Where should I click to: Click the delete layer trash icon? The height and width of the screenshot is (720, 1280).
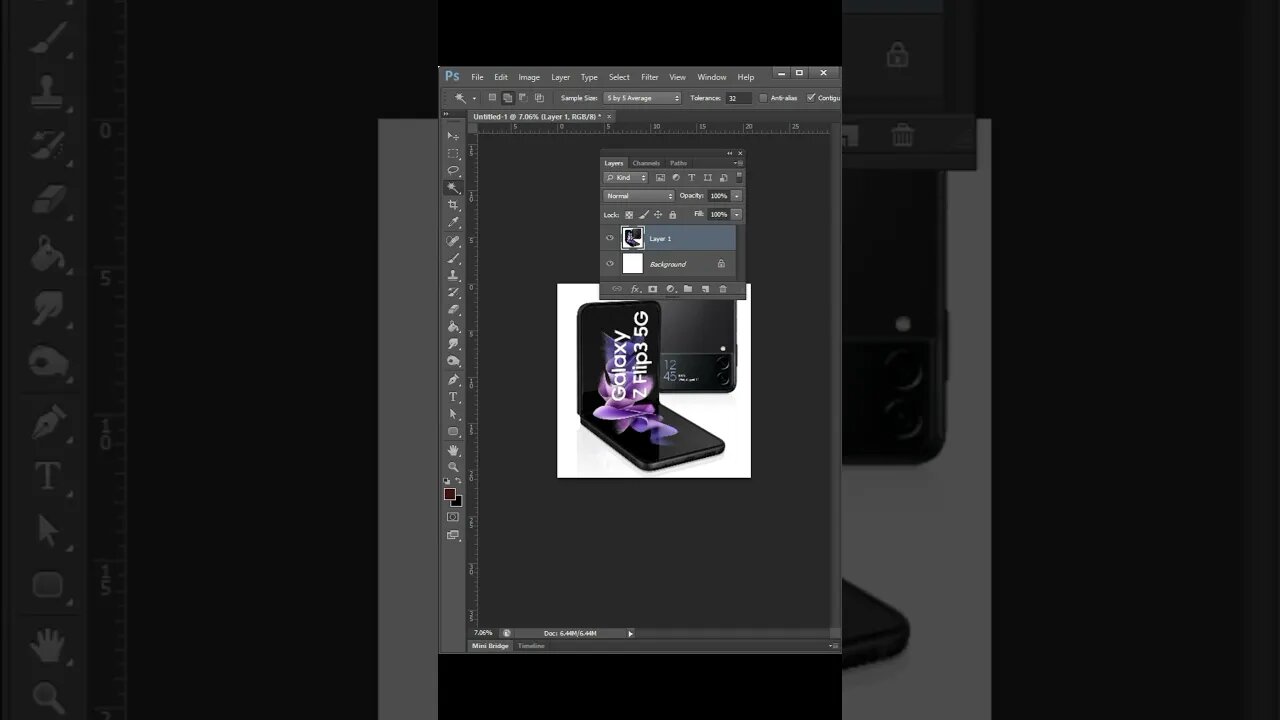pyautogui.click(x=723, y=289)
